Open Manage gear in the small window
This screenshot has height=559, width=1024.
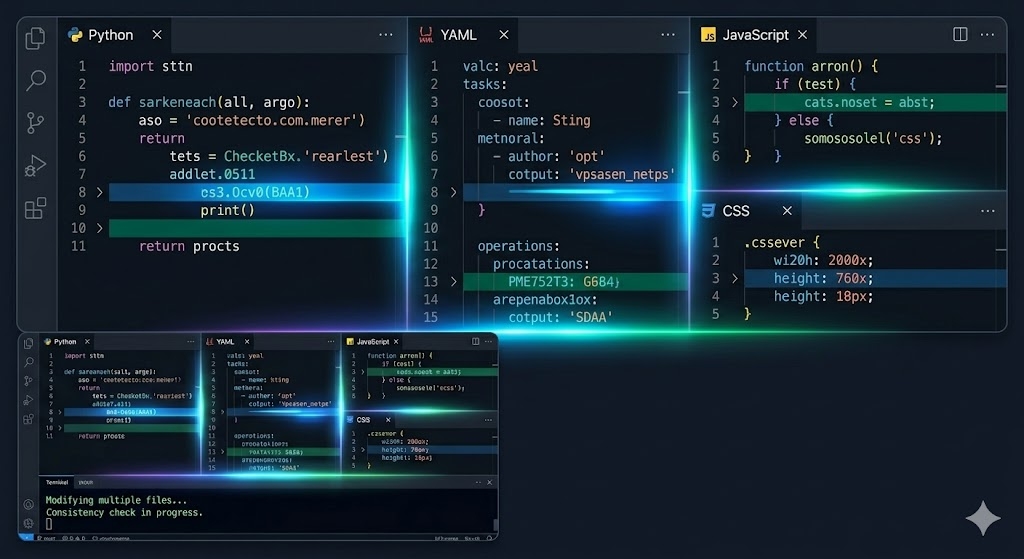(29, 523)
